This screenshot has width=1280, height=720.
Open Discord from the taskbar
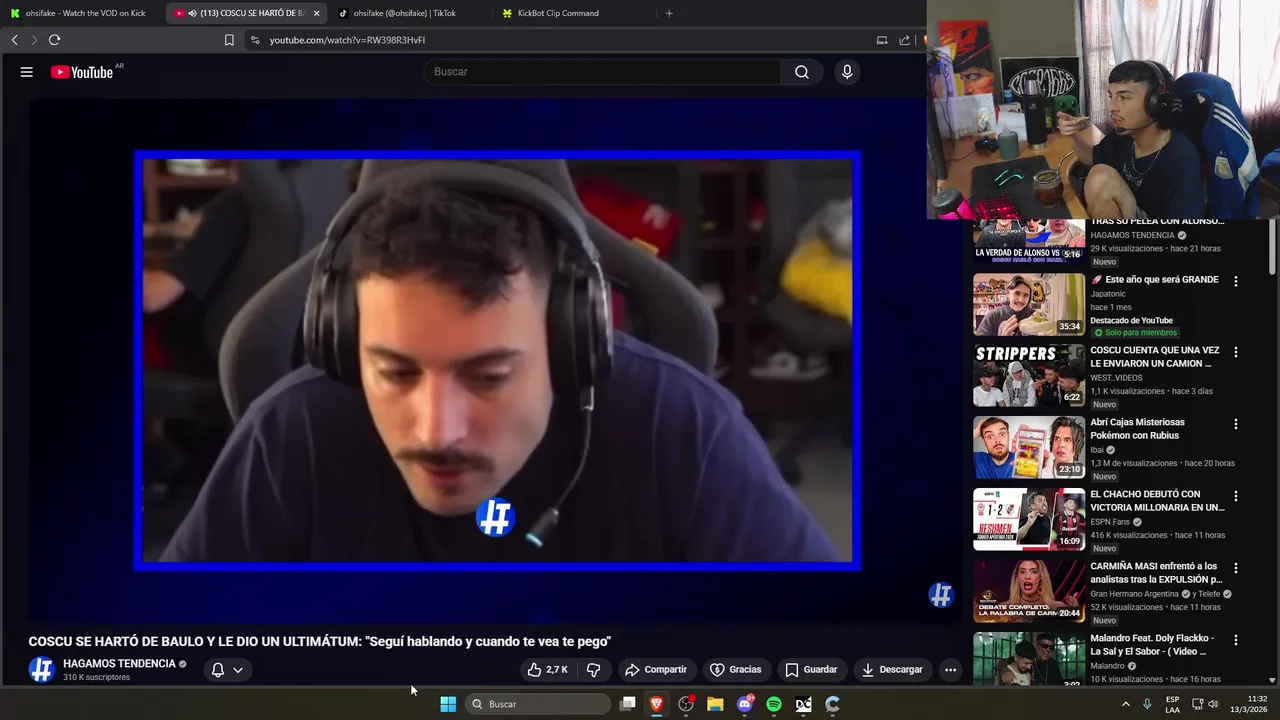point(744,704)
